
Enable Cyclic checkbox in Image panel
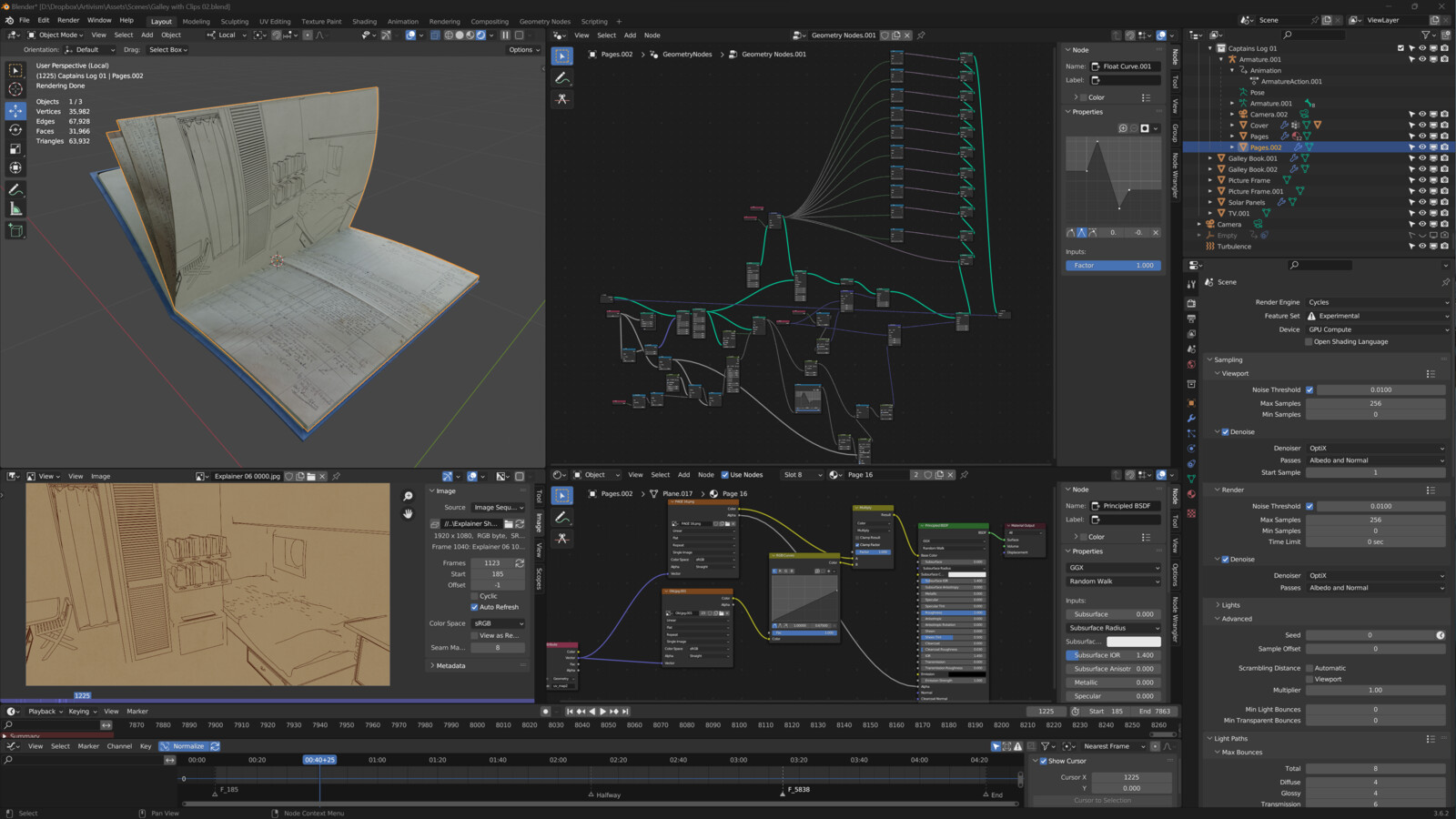click(474, 596)
